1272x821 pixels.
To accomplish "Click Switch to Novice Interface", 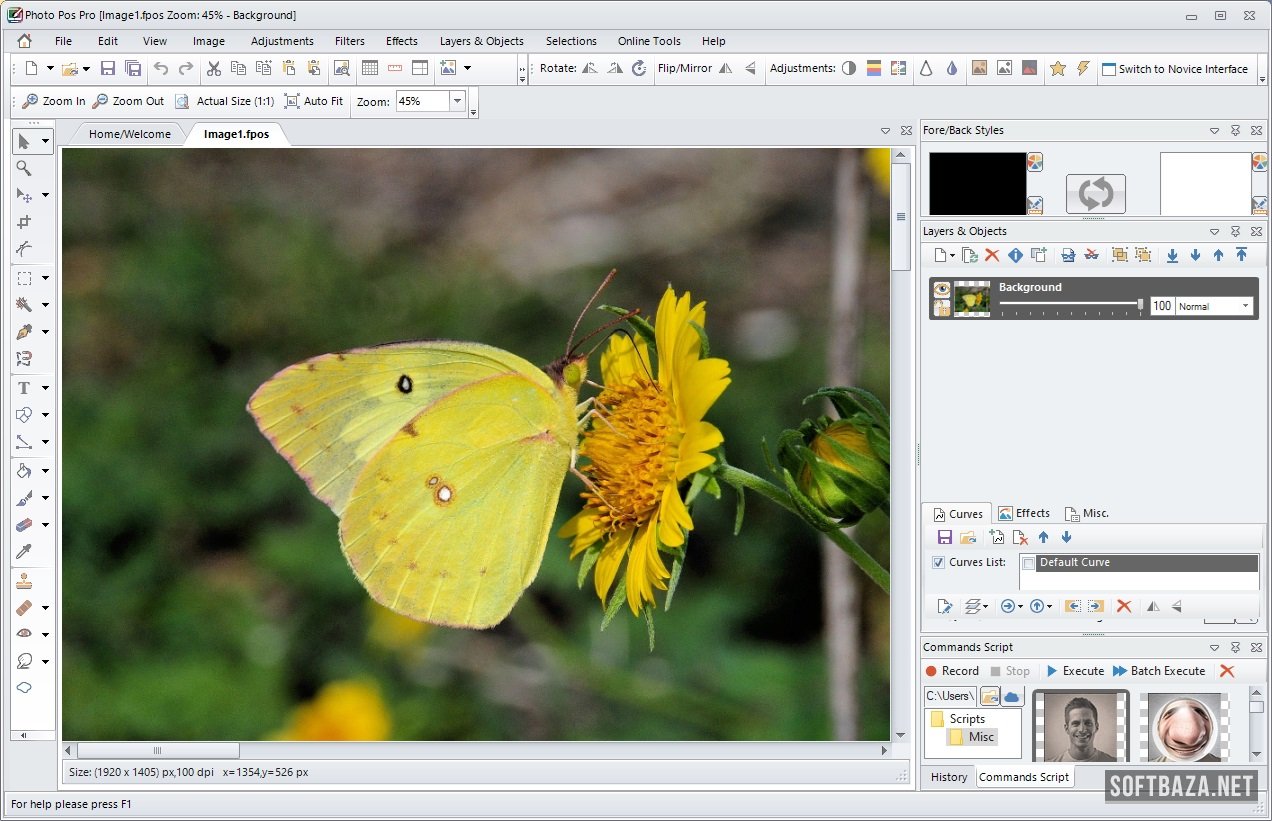I will point(1175,69).
